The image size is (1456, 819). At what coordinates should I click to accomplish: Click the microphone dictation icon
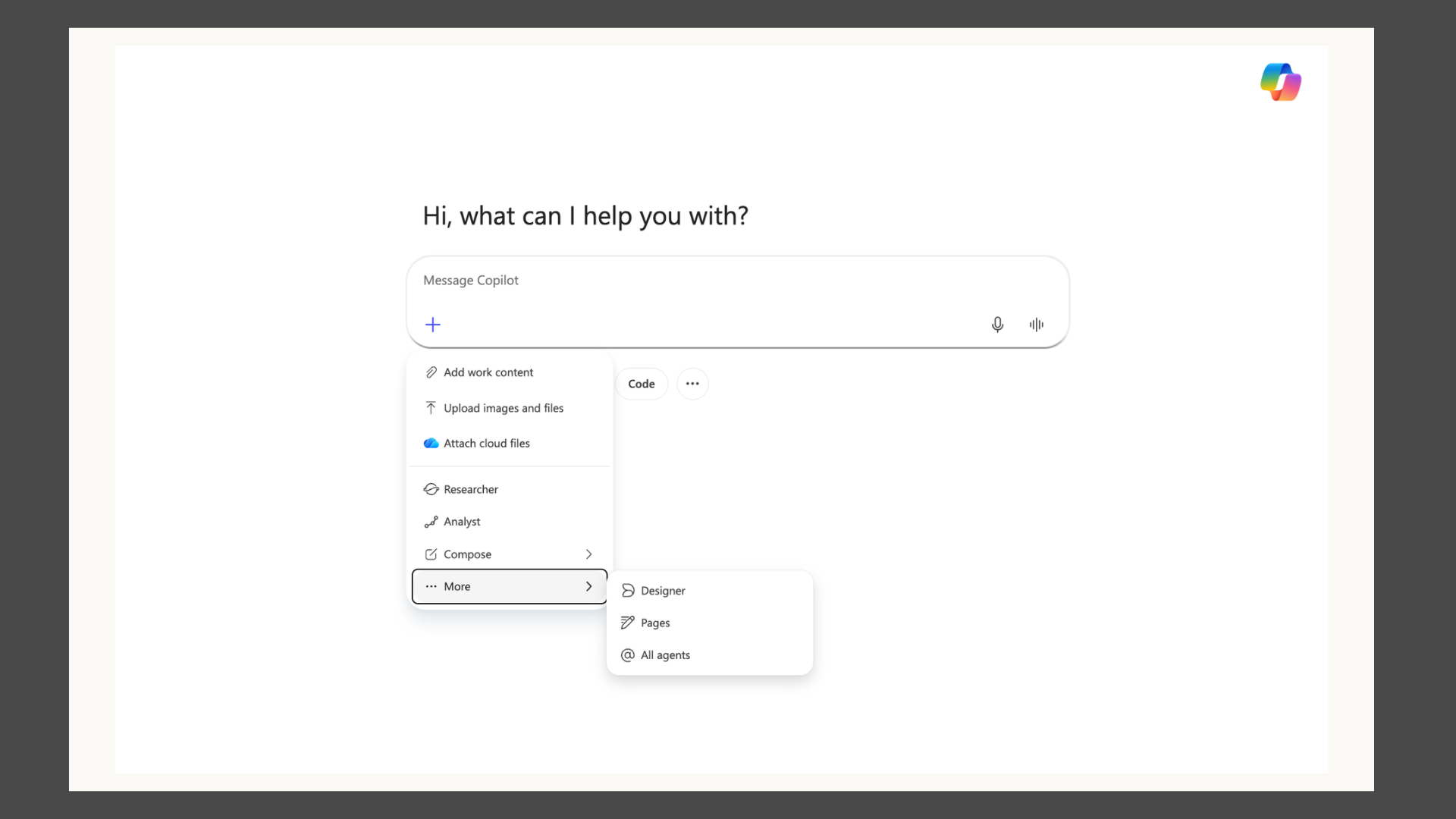[997, 325]
